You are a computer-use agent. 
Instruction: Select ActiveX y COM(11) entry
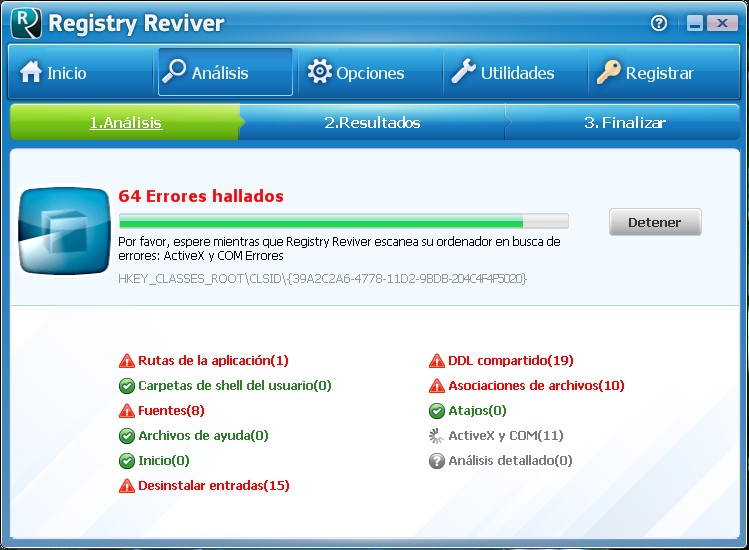point(506,436)
